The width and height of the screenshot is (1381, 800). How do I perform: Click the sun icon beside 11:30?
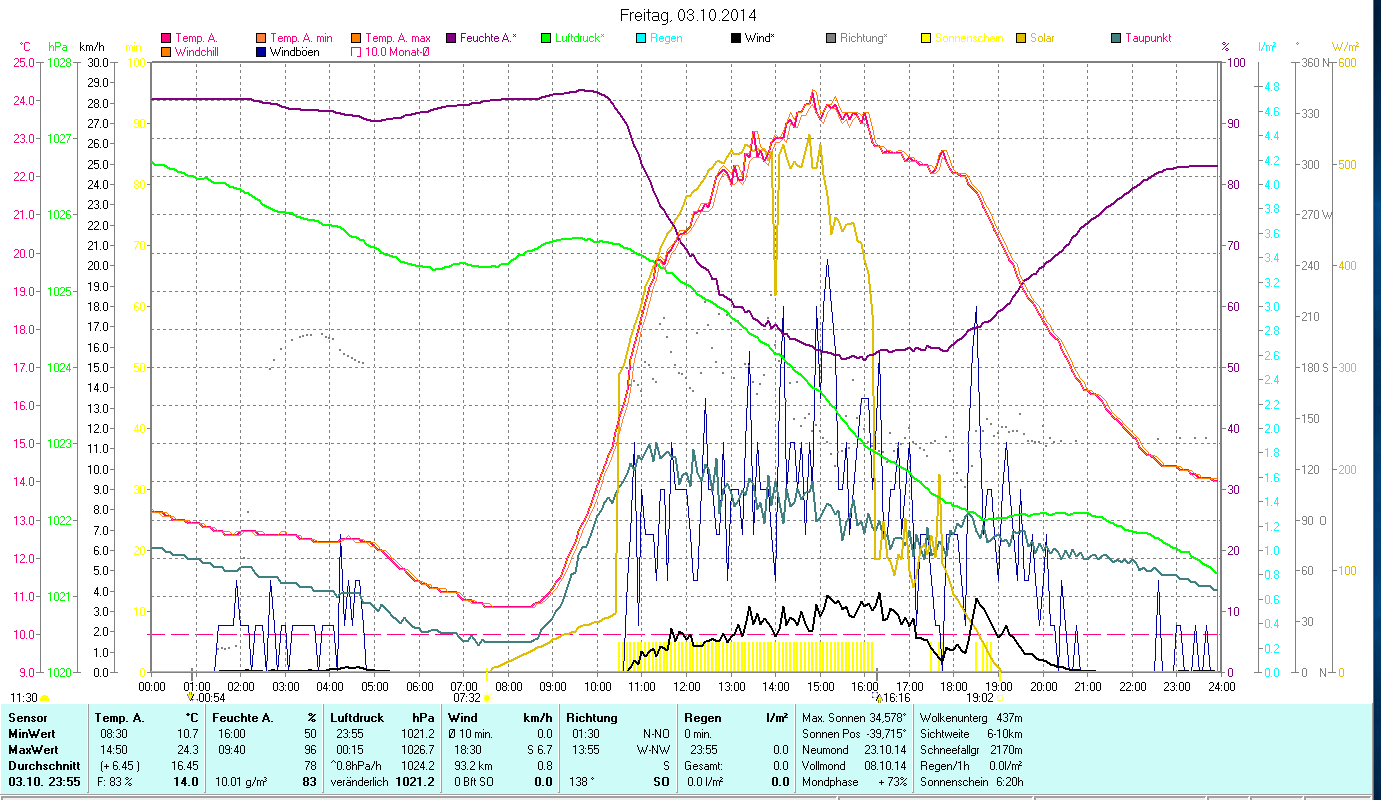pyautogui.click(x=44, y=698)
